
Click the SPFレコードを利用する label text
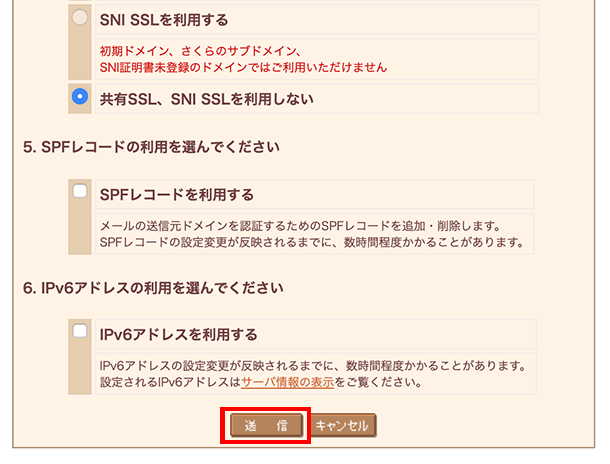click(177, 194)
